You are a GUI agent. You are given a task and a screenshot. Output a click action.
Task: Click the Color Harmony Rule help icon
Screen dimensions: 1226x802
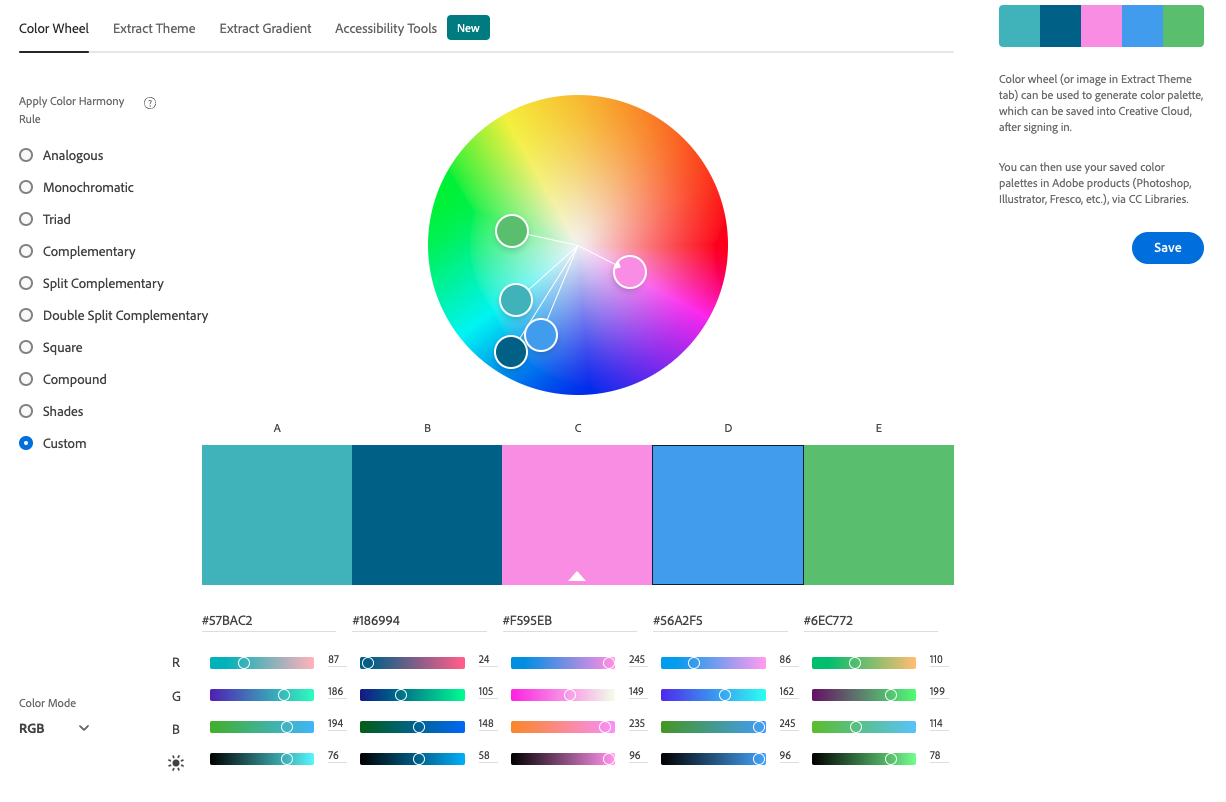(150, 102)
